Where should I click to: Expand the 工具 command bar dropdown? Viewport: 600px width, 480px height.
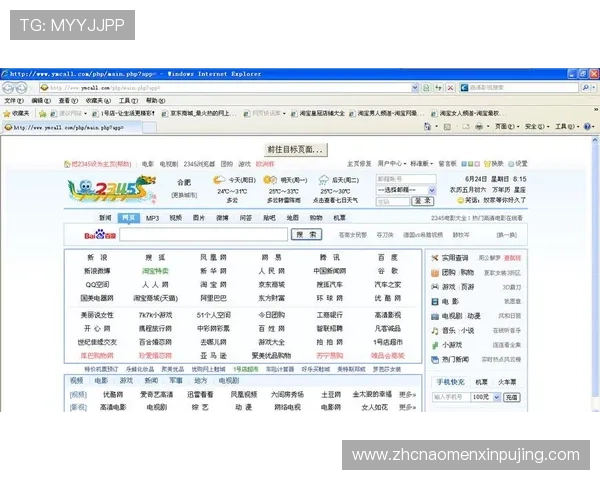(567, 127)
